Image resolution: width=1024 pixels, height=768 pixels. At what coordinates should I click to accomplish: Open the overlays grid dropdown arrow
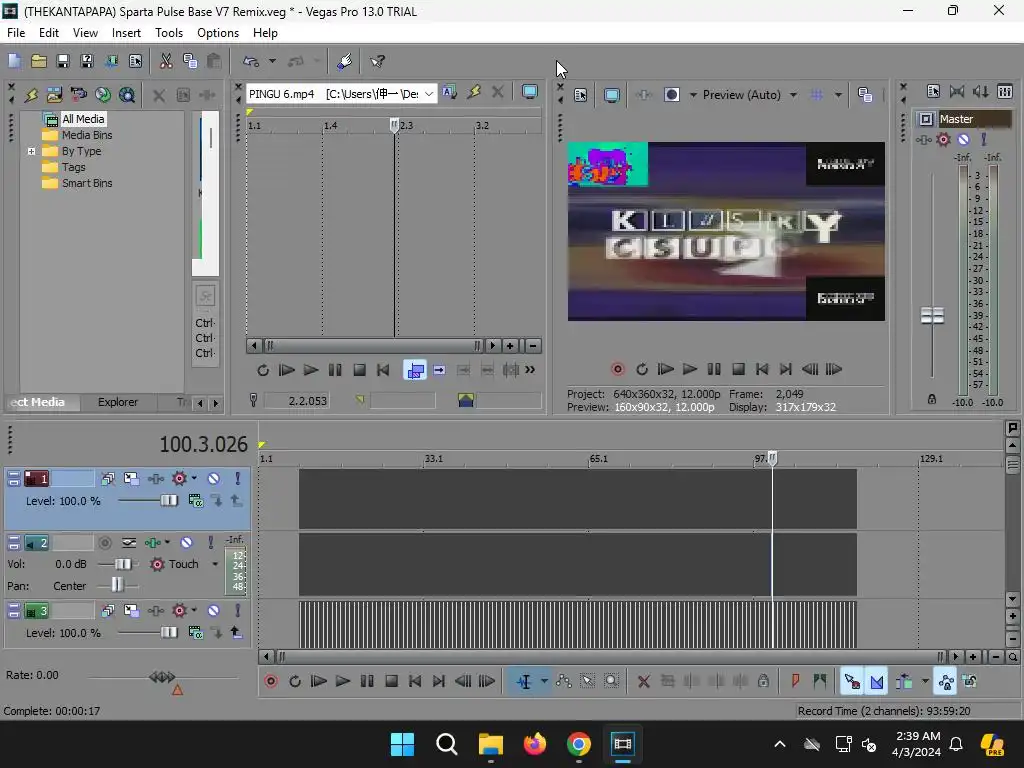(838, 95)
